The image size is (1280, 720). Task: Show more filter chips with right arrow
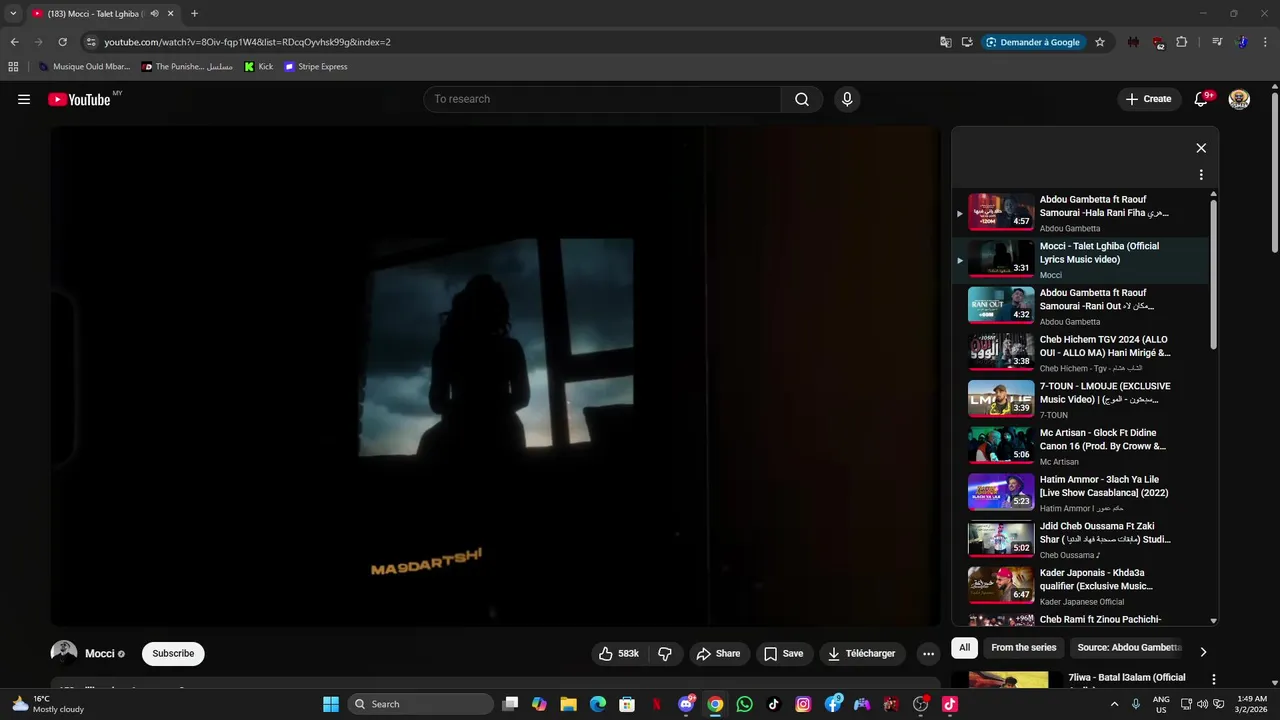tap(1203, 651)
